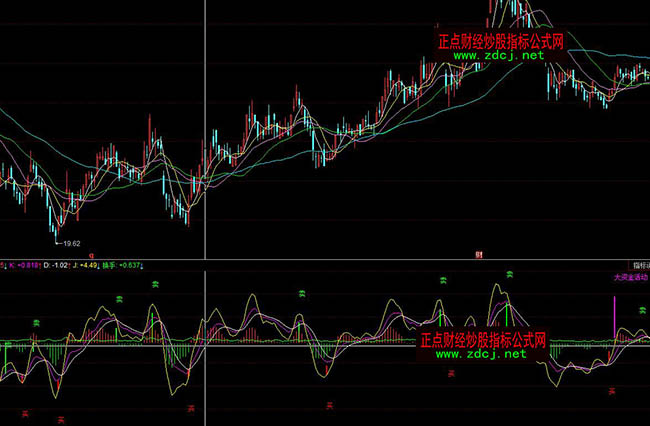
Task: Click the purple 大资金活动 label
Action: [x=630, y=275]
